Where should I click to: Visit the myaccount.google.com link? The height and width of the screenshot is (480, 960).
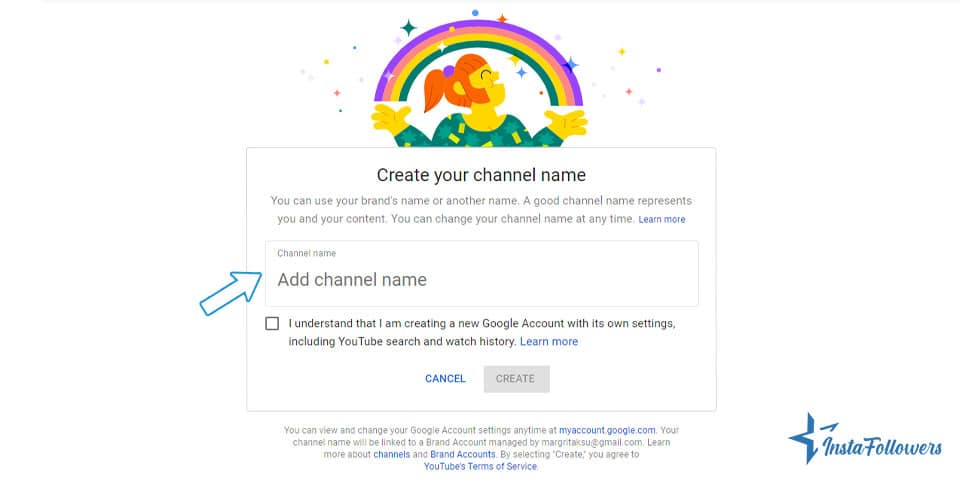607,430
